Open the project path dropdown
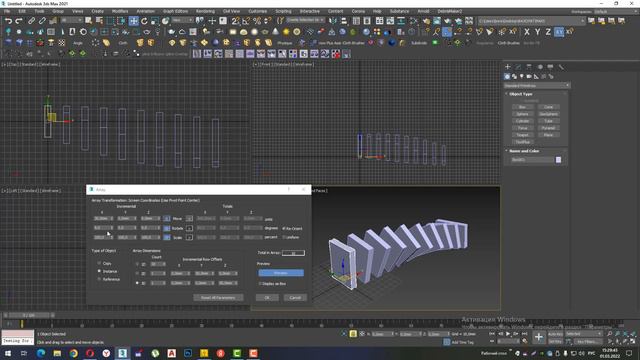The width and height of the screenshot is (640, 360). (x=532, y=21)
